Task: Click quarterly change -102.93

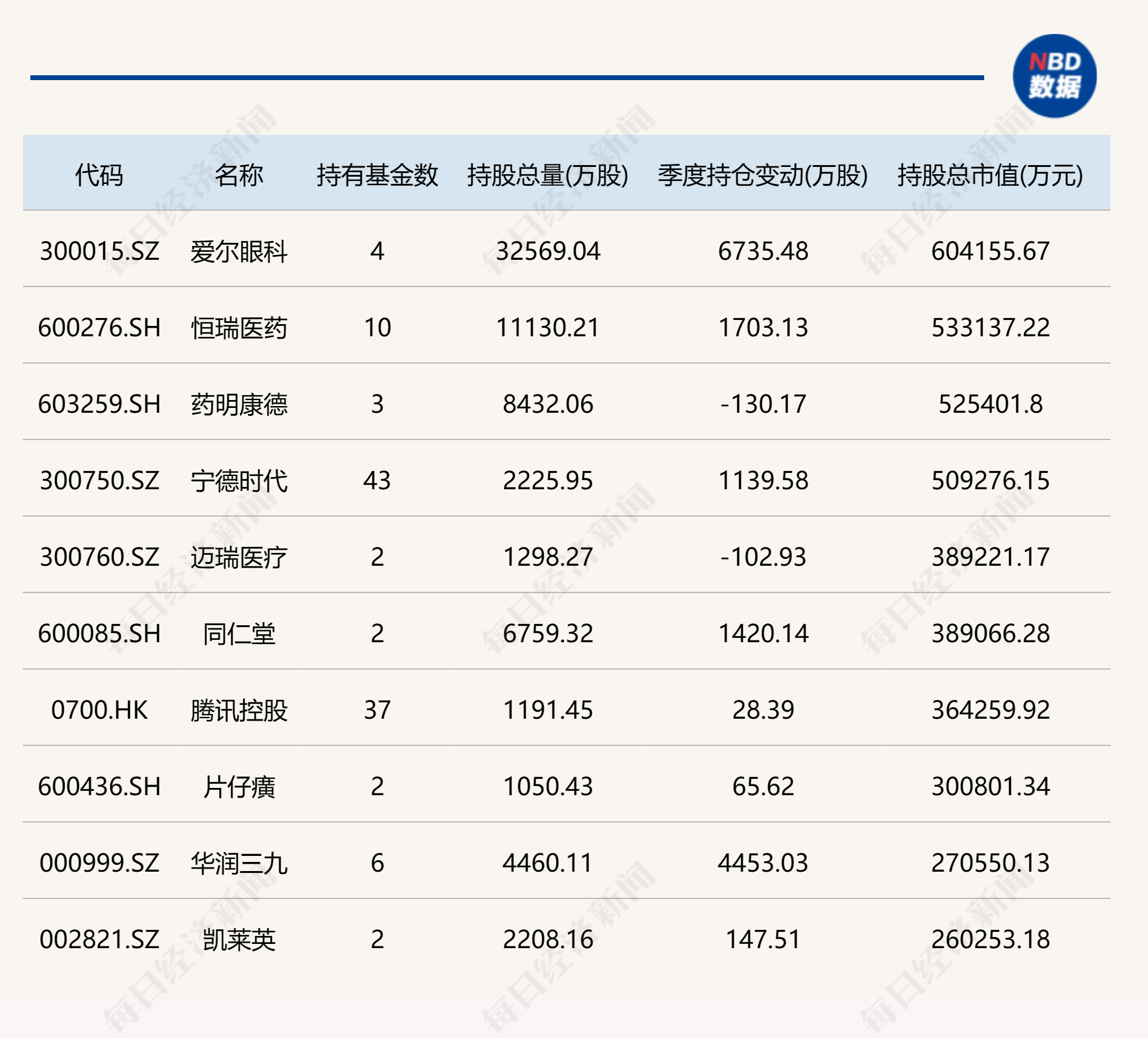Action: pyautogui.click(x=763, y=557)
